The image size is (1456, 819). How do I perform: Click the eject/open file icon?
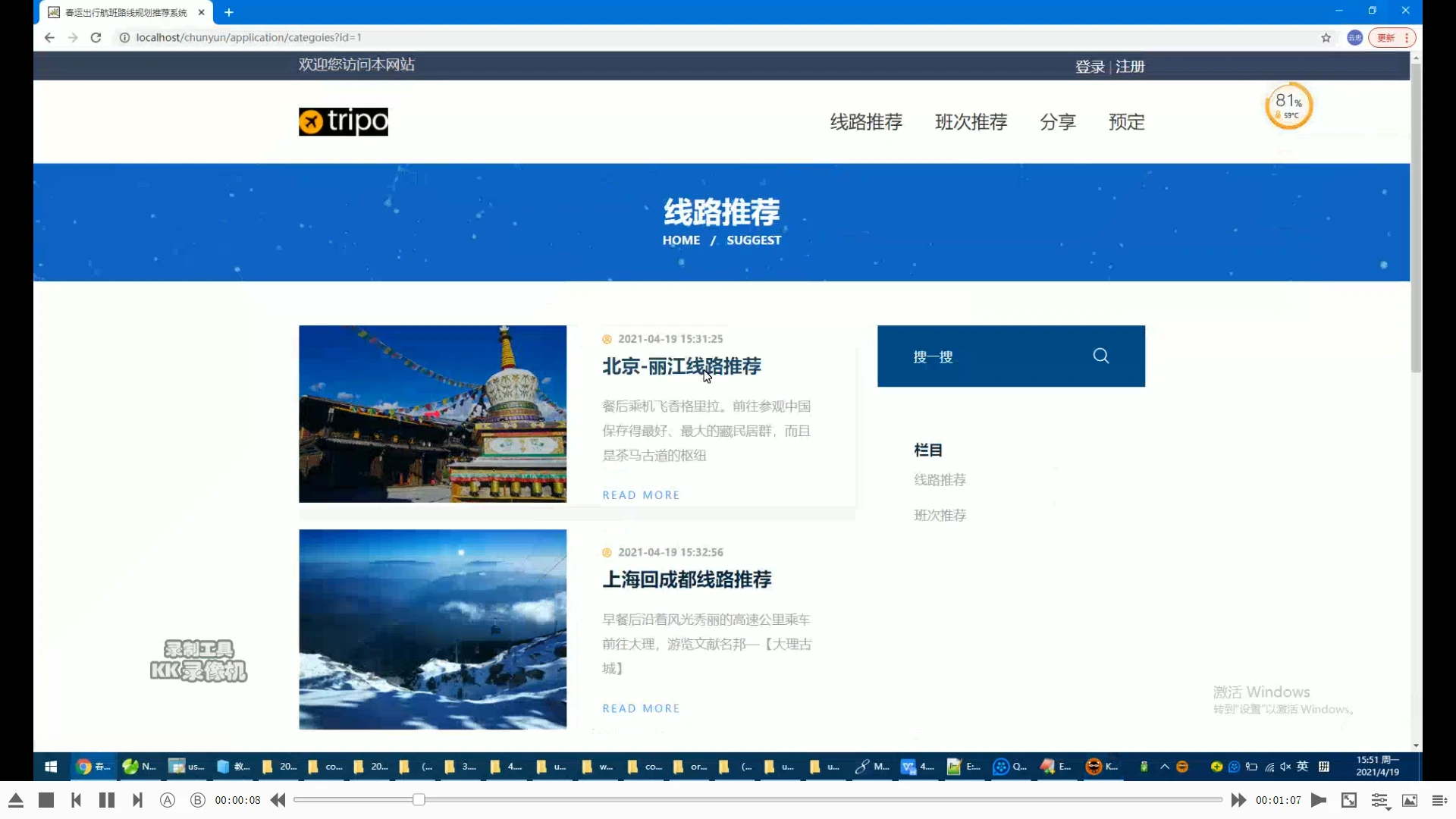point(16,800)
